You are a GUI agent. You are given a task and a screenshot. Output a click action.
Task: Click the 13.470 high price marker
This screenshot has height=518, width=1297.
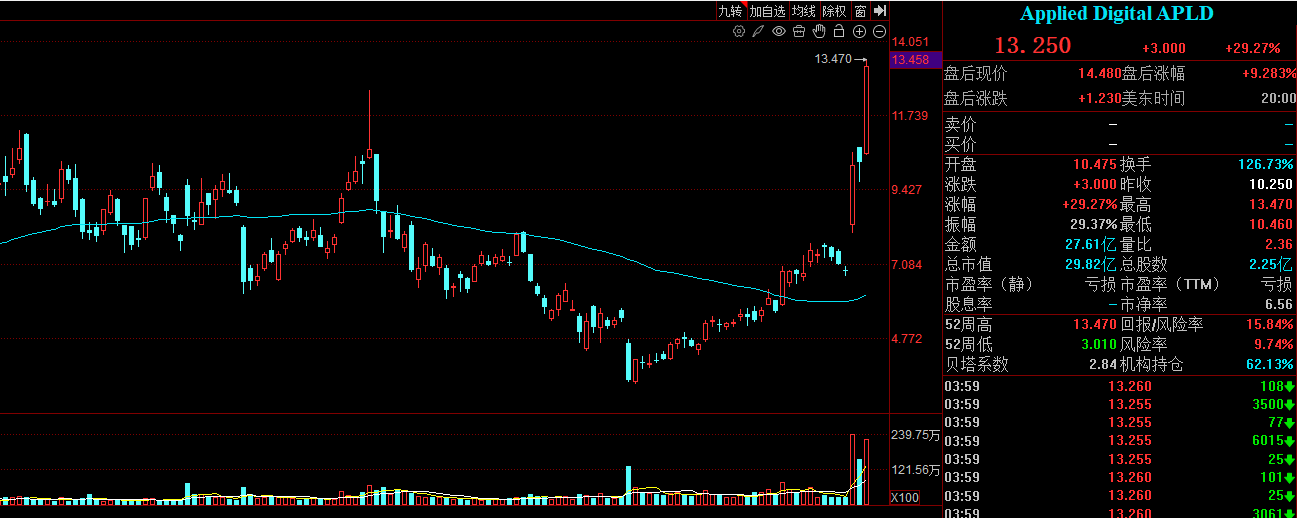tap(833, 59)
